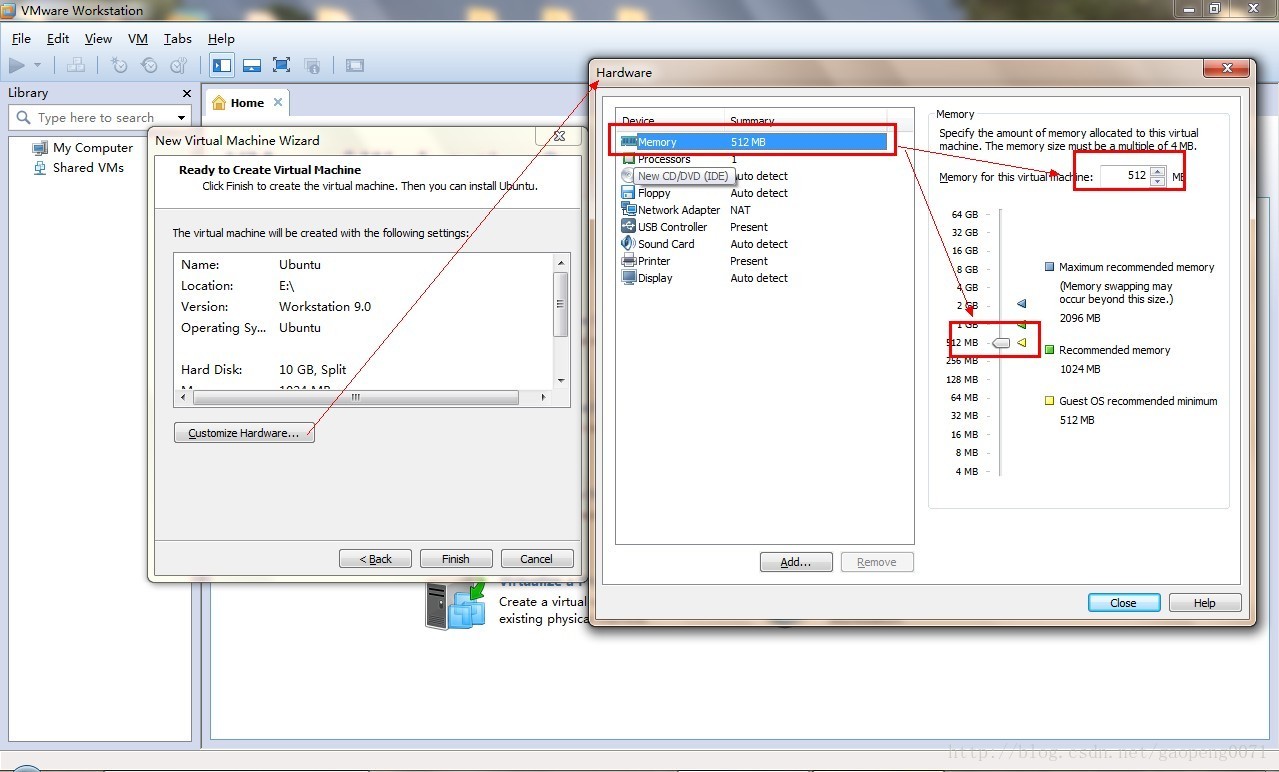The image size is (1279, 772).
Task: Select the Sound Card speaker icon
Action: click(628, 243)
